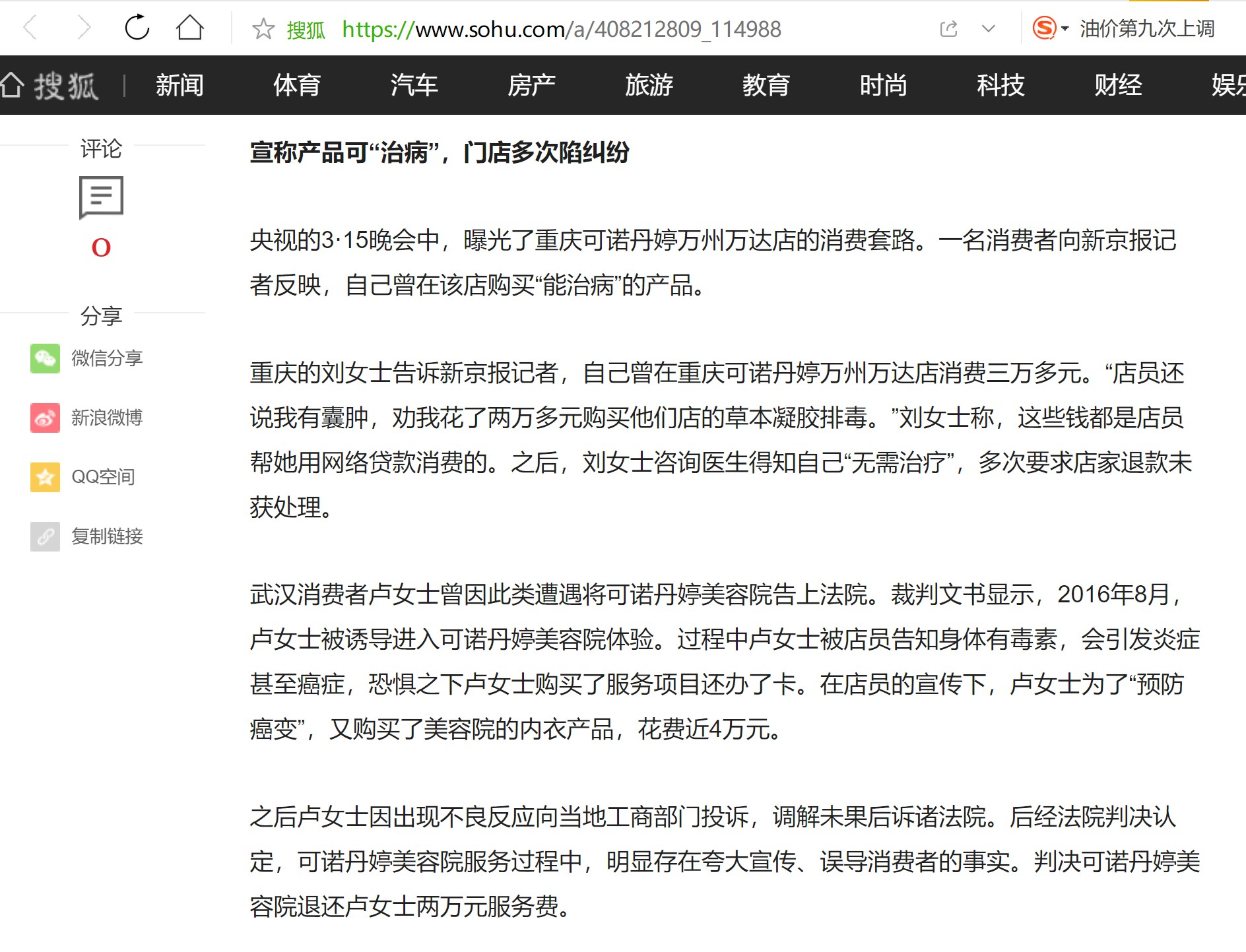Click the comment bubble icon
1246x952 pixels.
[x=101, y=197]
